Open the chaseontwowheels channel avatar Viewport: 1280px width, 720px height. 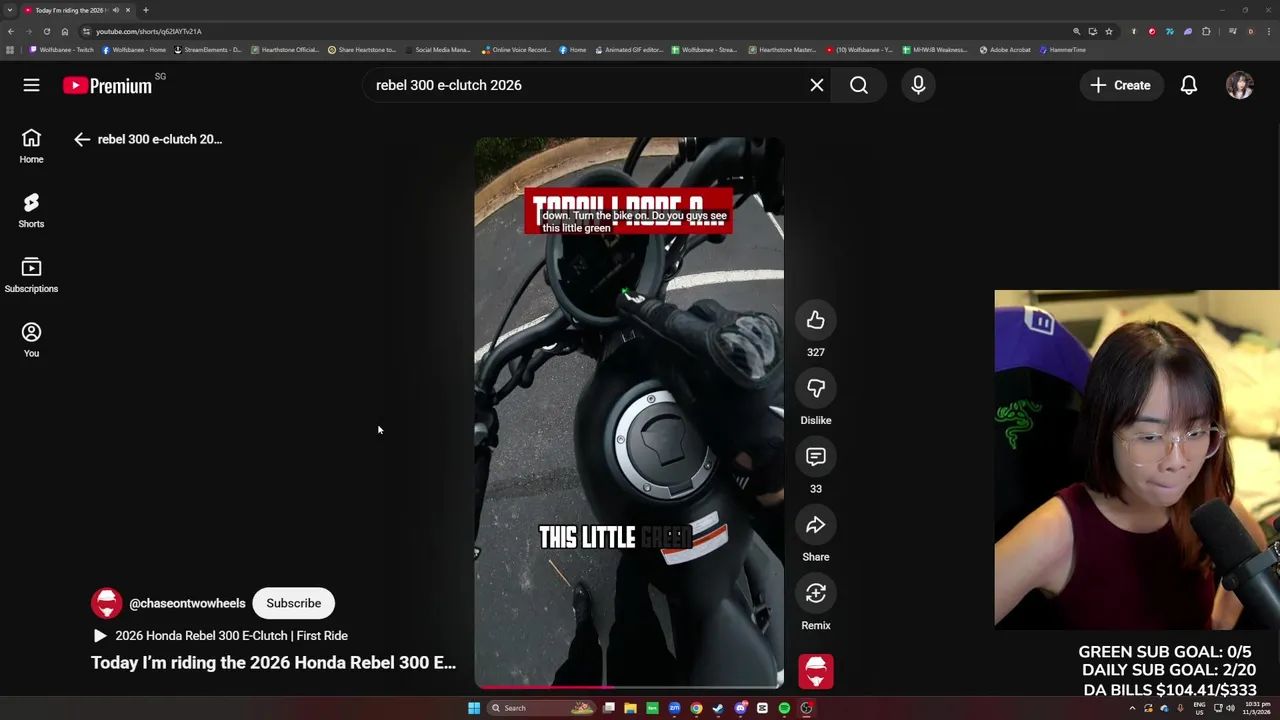click(107, 603)
